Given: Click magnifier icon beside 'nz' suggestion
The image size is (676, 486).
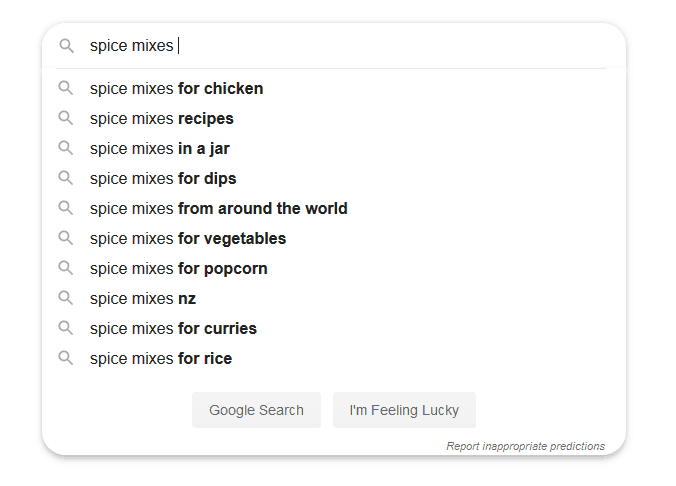Looking at the screenshot, I should 66,298.
